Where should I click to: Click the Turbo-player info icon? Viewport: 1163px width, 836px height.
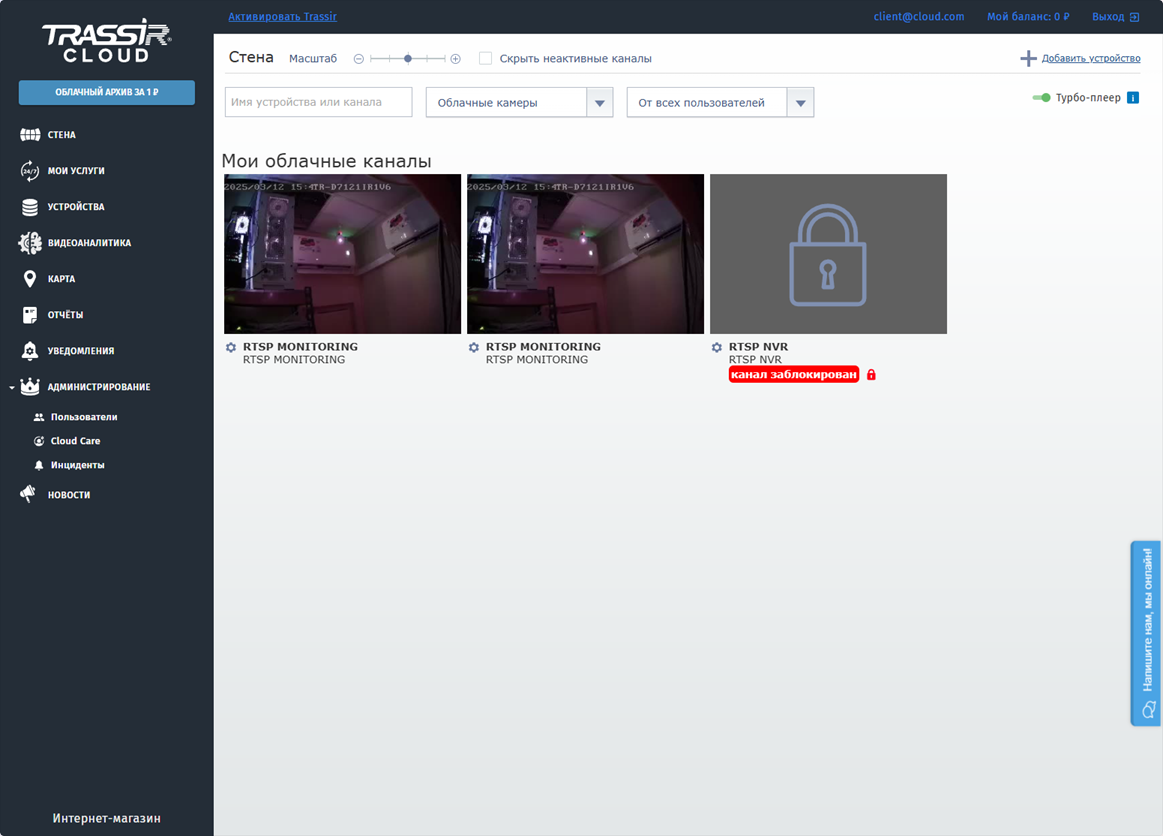click(x=1132, y=98)
